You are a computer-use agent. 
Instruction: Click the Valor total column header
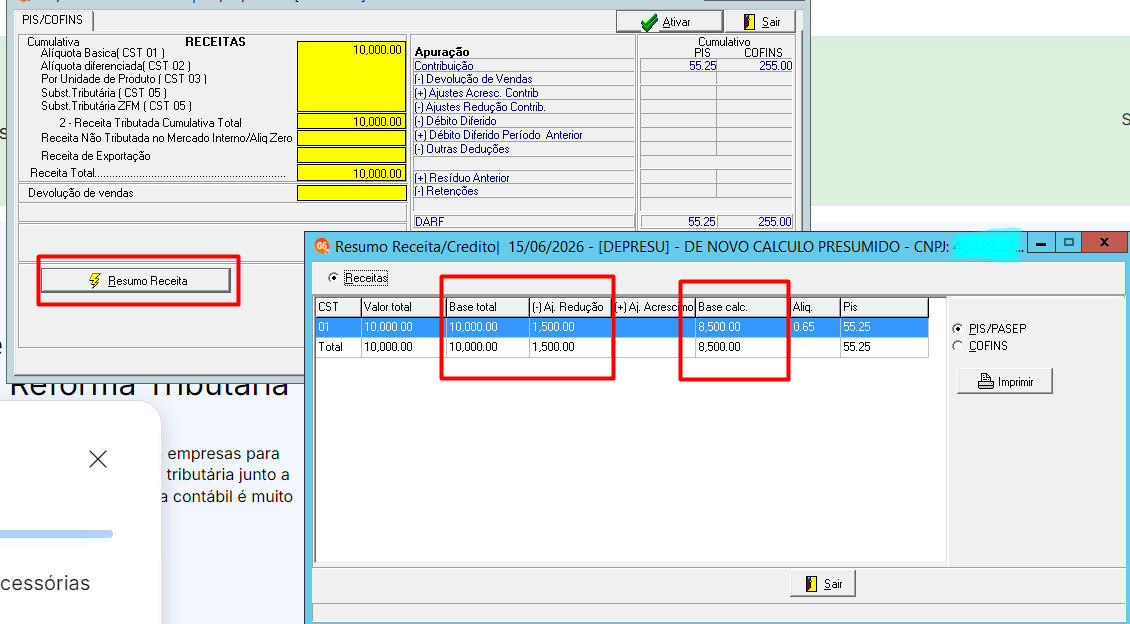point(403,307)
